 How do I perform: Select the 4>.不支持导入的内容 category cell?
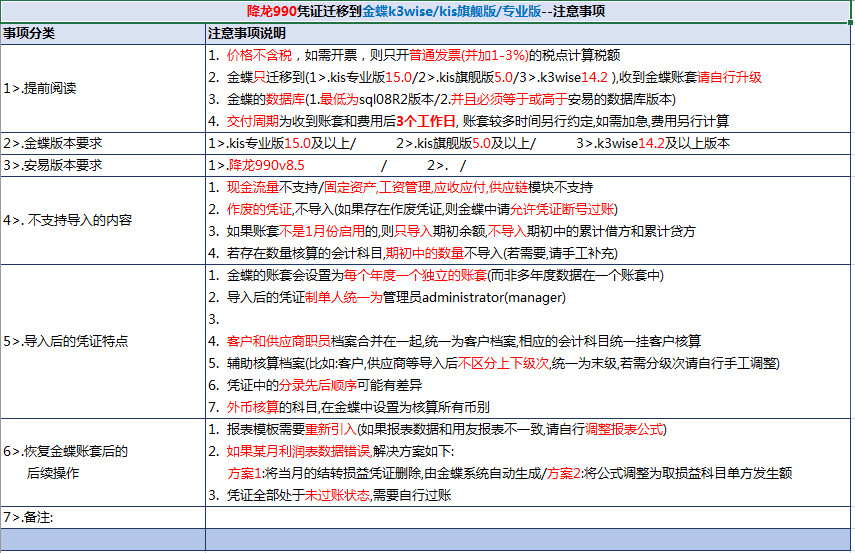pos(103,220)
